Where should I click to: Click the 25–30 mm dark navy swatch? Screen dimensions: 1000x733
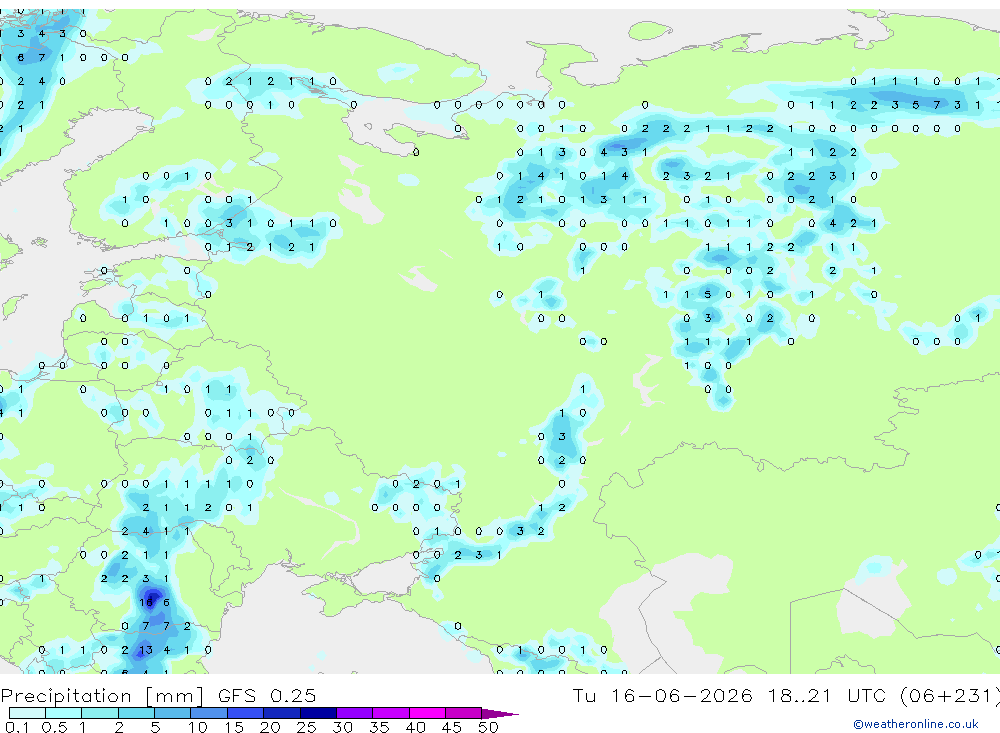(x=318, y=713)
